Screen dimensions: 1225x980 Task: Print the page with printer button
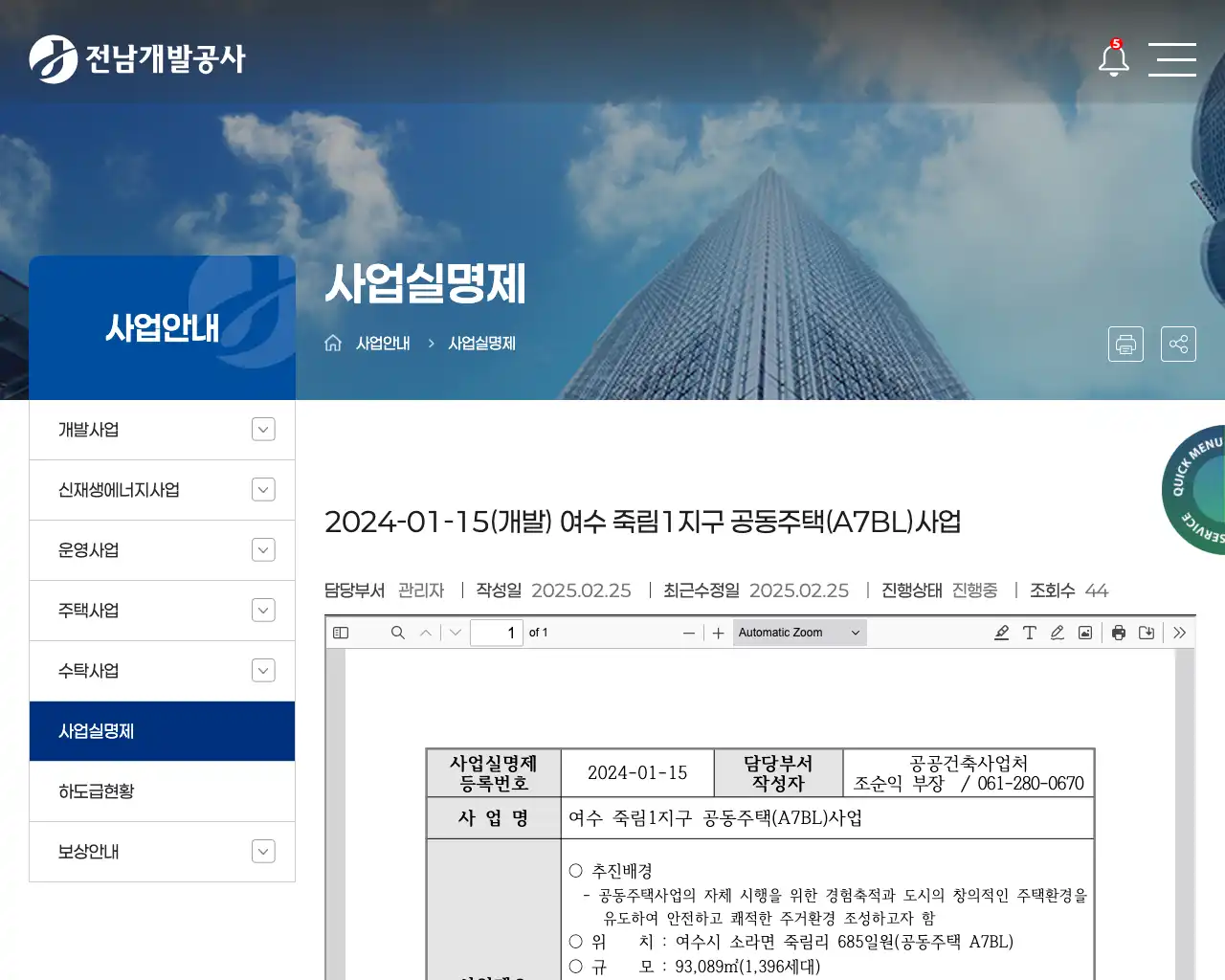(1125, 344)
